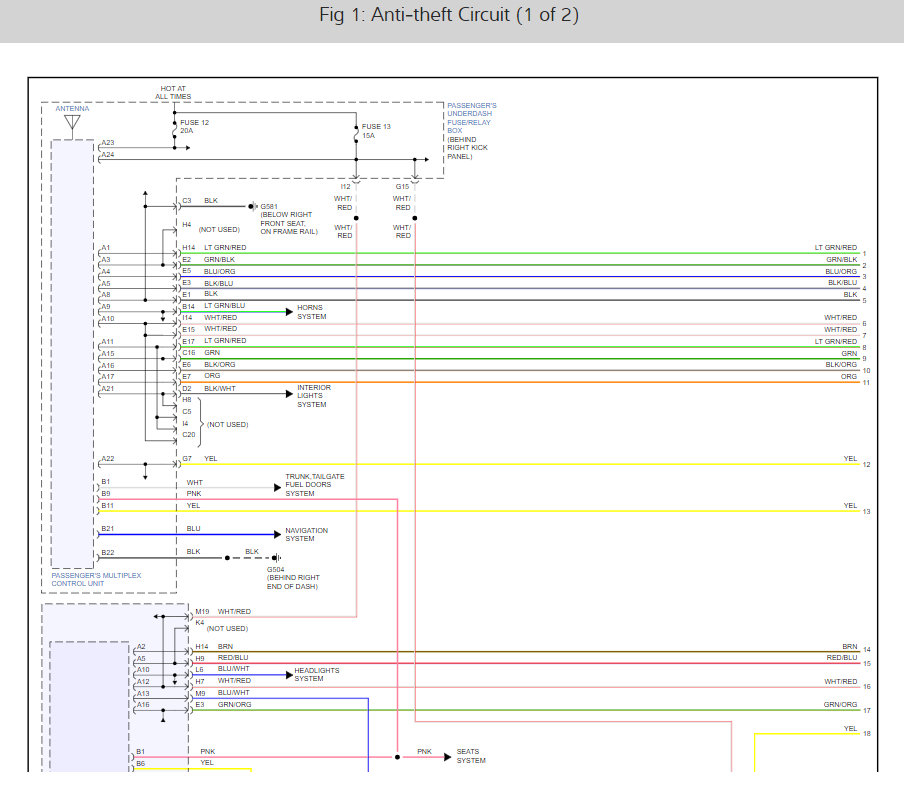Click the BLU/ORG wire label near number 3
This screenshot has width=904, height=805.
point(840,271)
